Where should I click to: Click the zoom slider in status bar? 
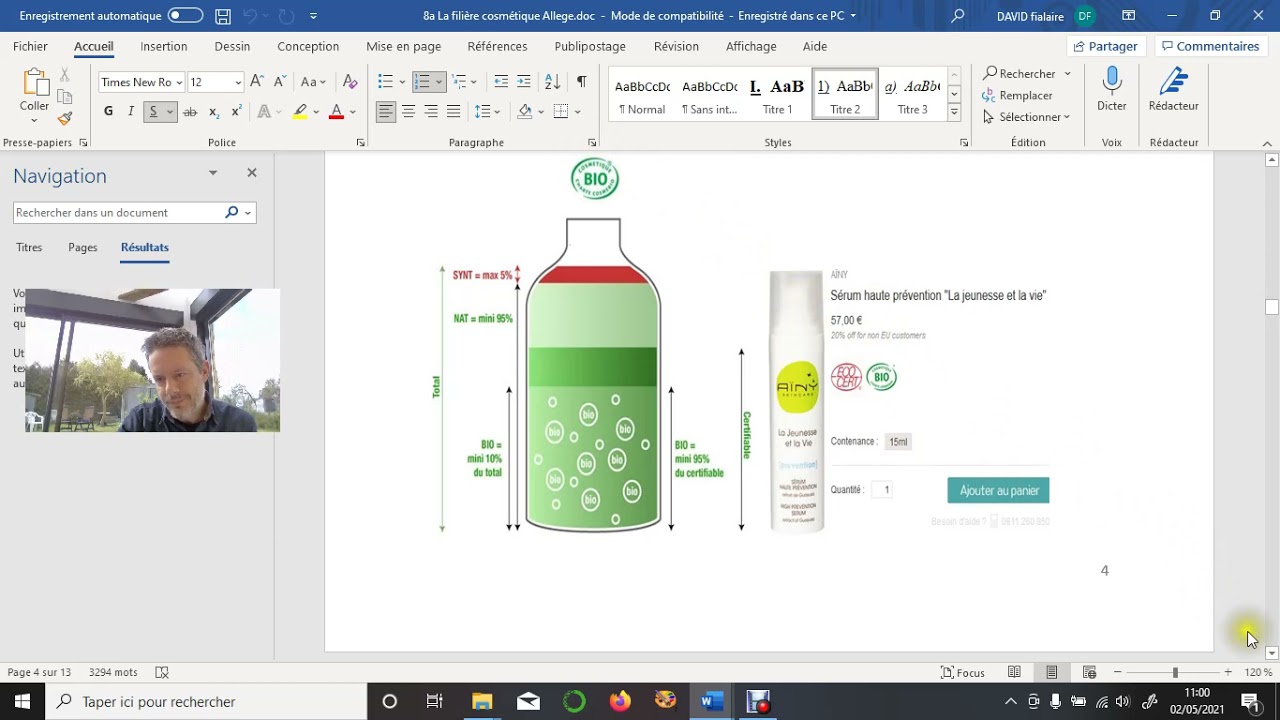pyautogui.click(x=1175, y=672)
